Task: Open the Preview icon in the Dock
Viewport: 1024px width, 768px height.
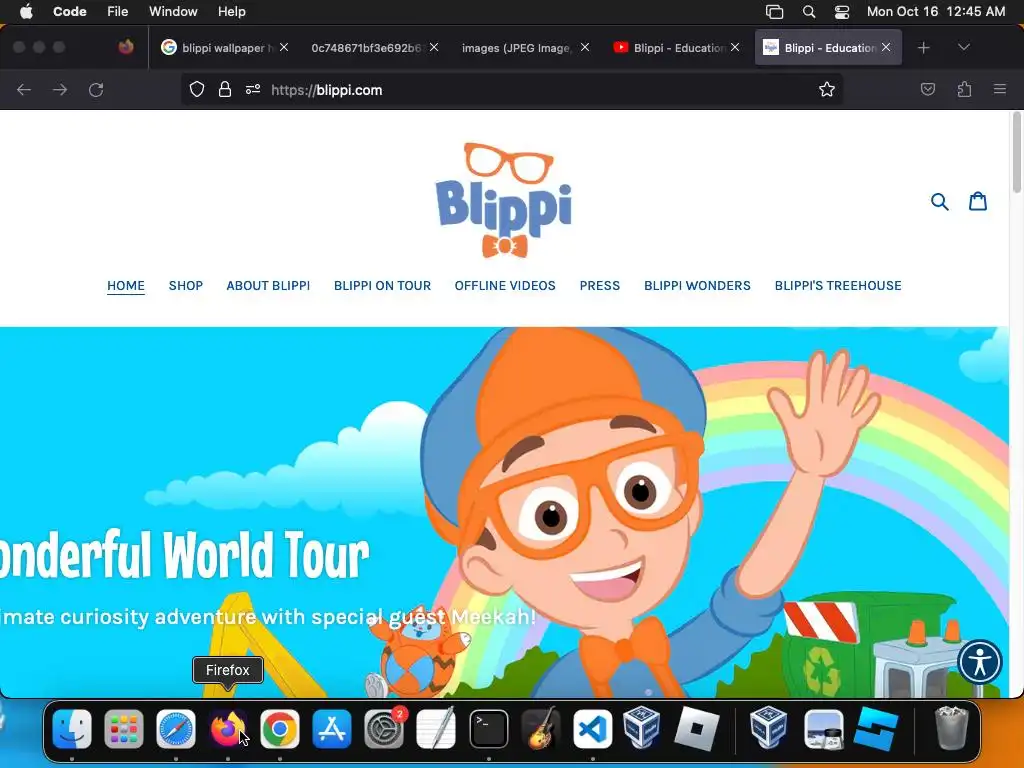Action: (x=824, y=729)
